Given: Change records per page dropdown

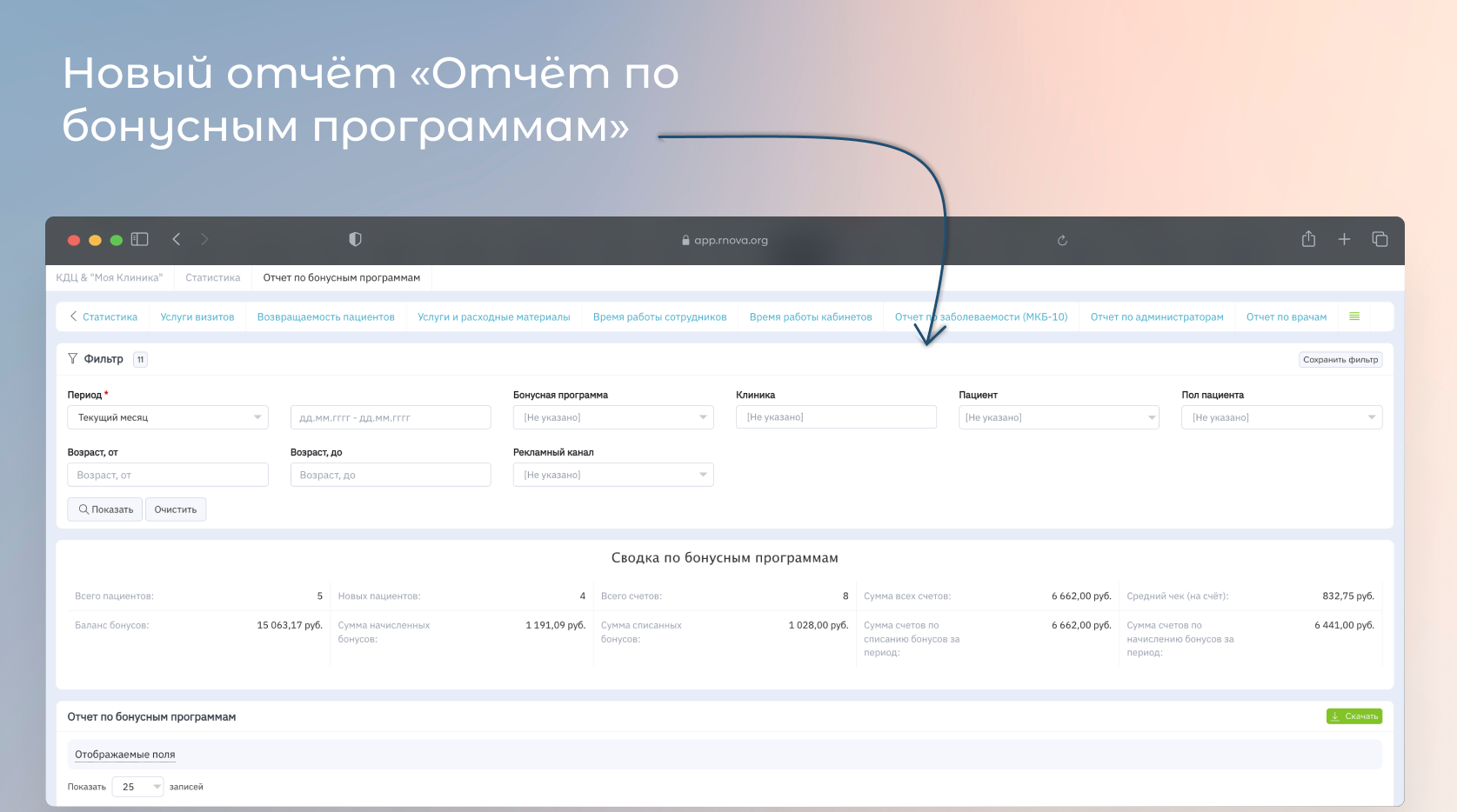Looking at the screenshot, I should tap(138, 787).
